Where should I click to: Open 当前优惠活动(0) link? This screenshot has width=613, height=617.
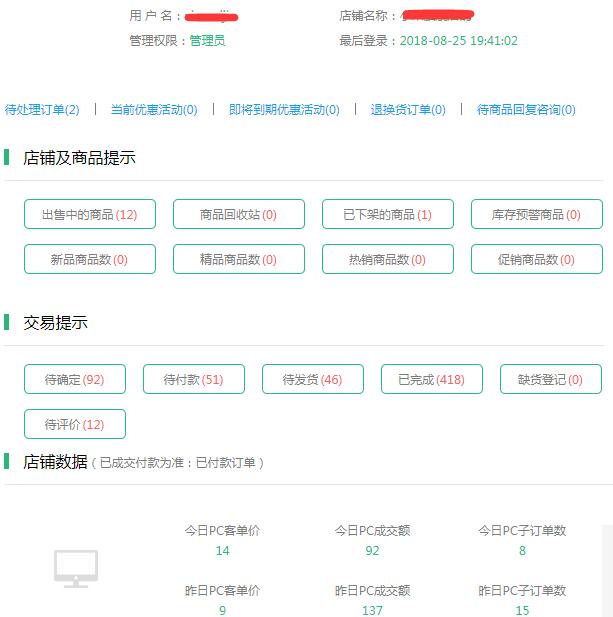(x=154, y=109)
